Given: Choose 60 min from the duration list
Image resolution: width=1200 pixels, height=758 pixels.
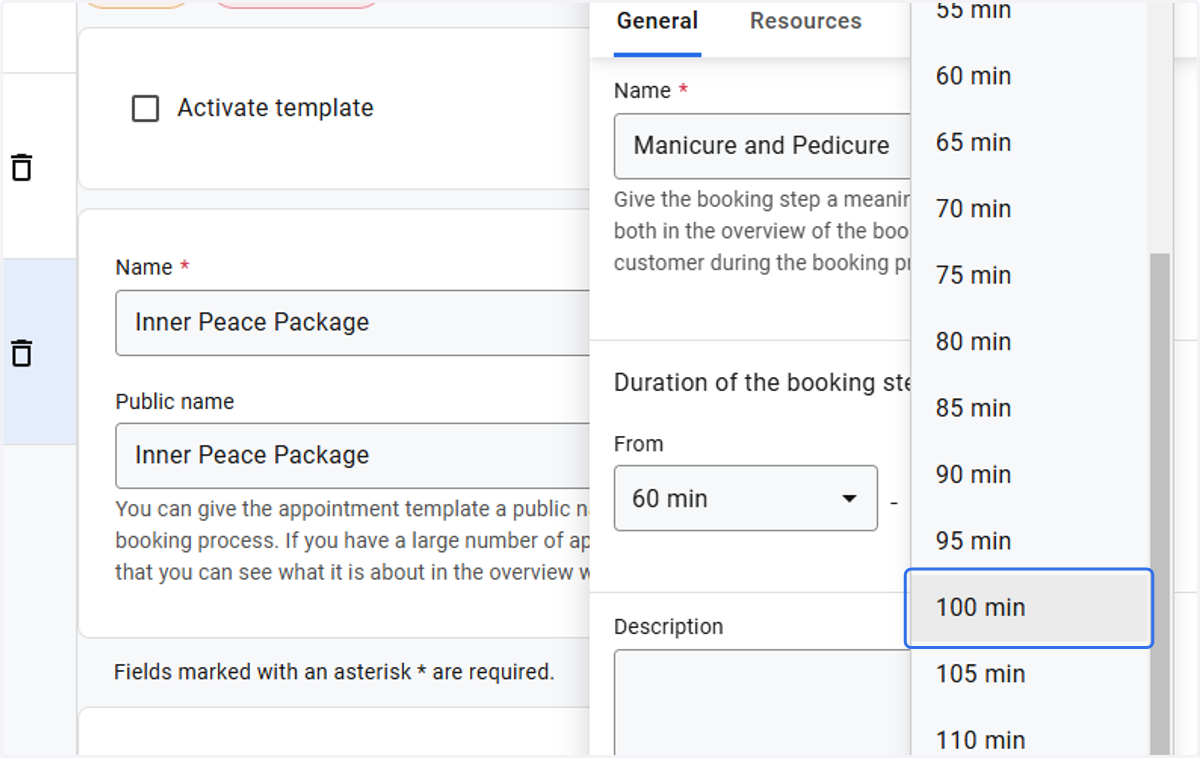Looking at the screenshot, I should coord(1030,76).
